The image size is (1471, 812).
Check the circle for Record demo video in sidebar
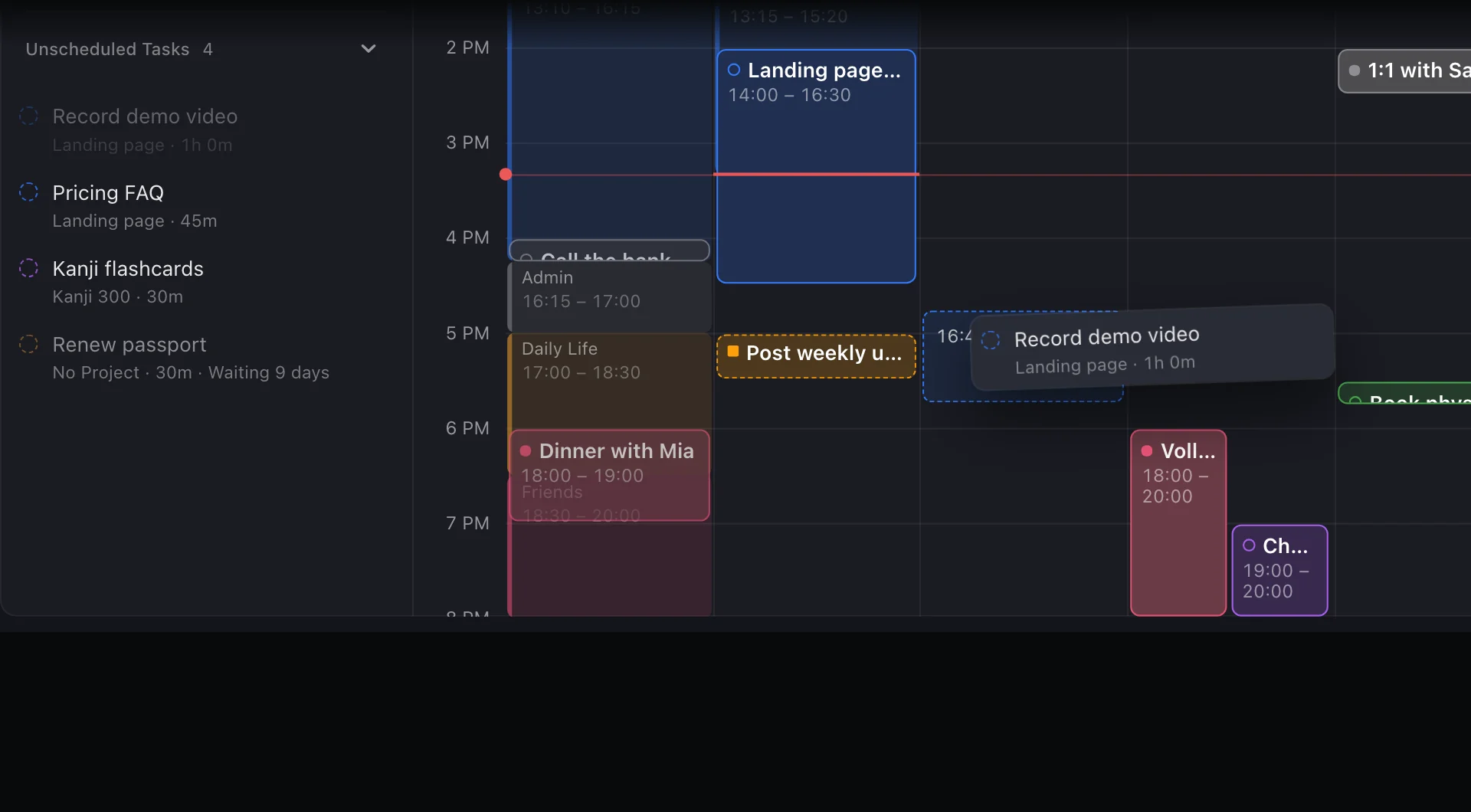[x=28, y=116]
